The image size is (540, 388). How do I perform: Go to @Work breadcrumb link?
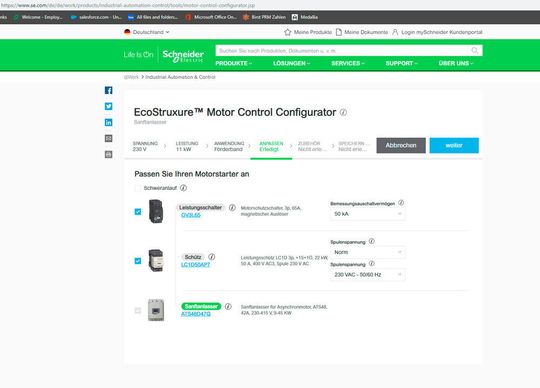tap(131, 77)
